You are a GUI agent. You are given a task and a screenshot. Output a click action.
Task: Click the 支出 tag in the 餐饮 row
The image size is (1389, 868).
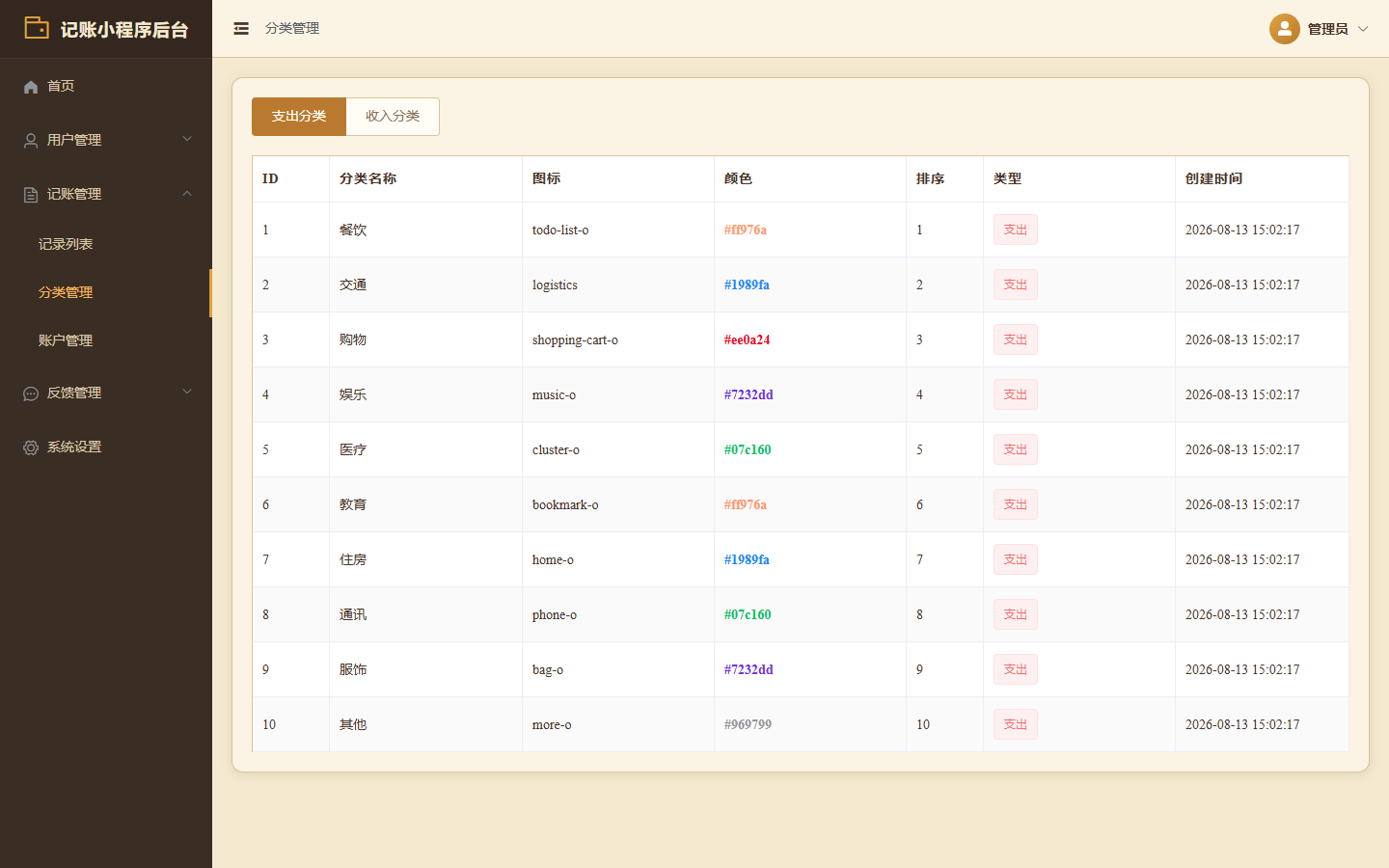pyautogui.click(x=1016, y=230)
